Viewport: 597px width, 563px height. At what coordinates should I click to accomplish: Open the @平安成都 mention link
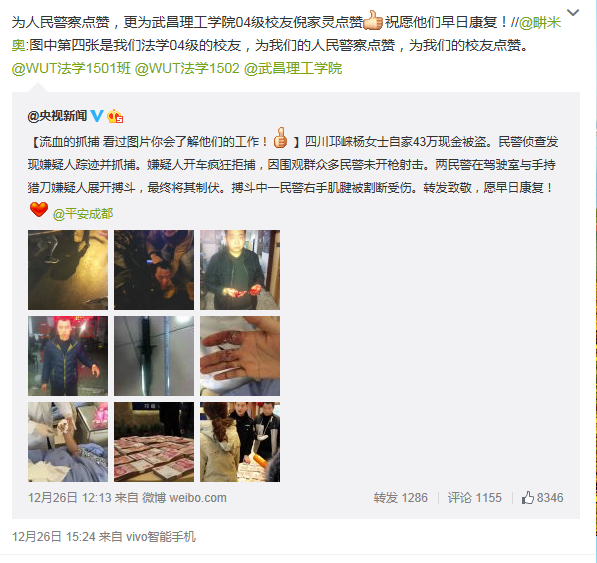click(x=83, y=214)
